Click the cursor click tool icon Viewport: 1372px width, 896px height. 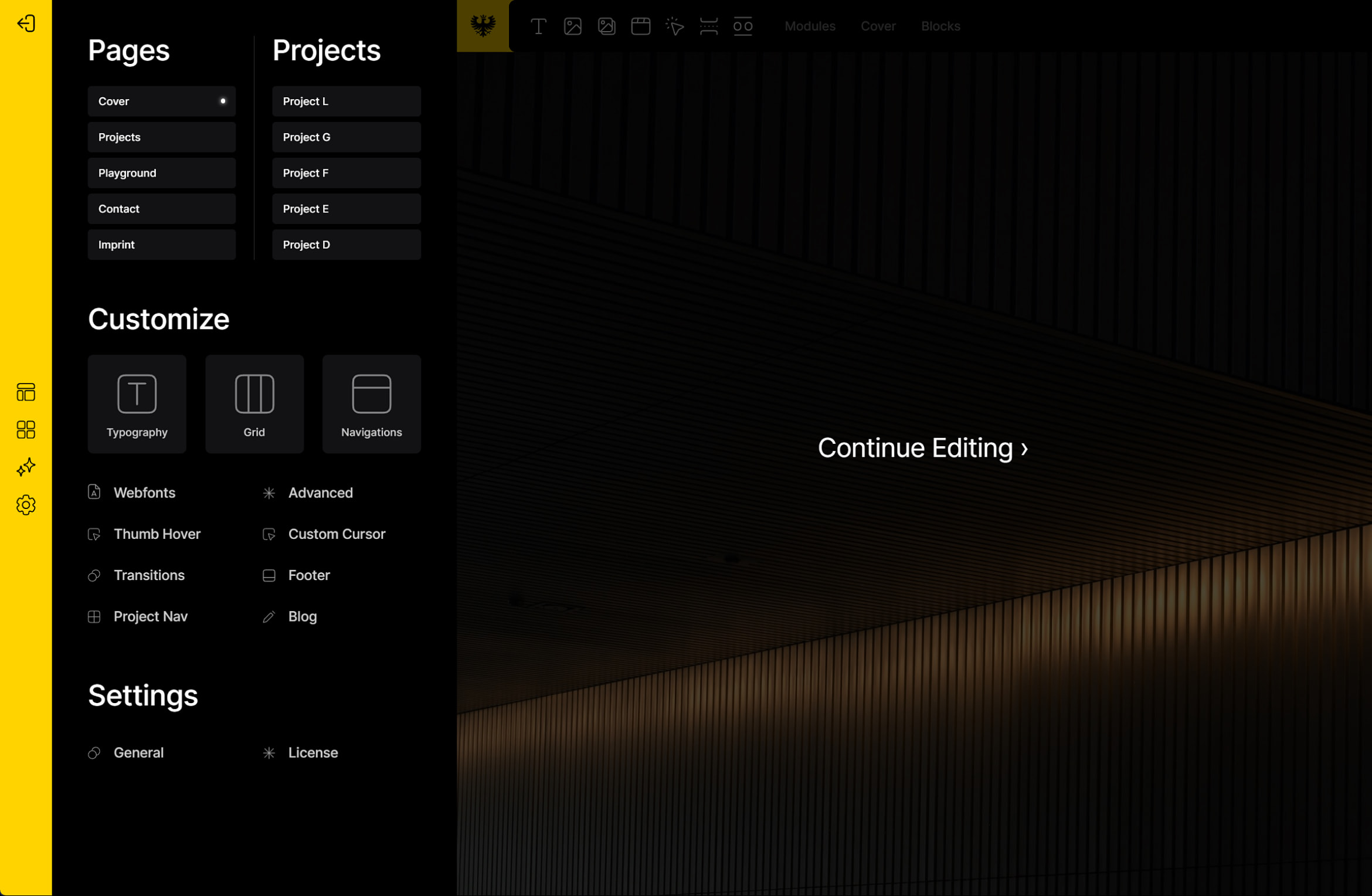[674, 26]
